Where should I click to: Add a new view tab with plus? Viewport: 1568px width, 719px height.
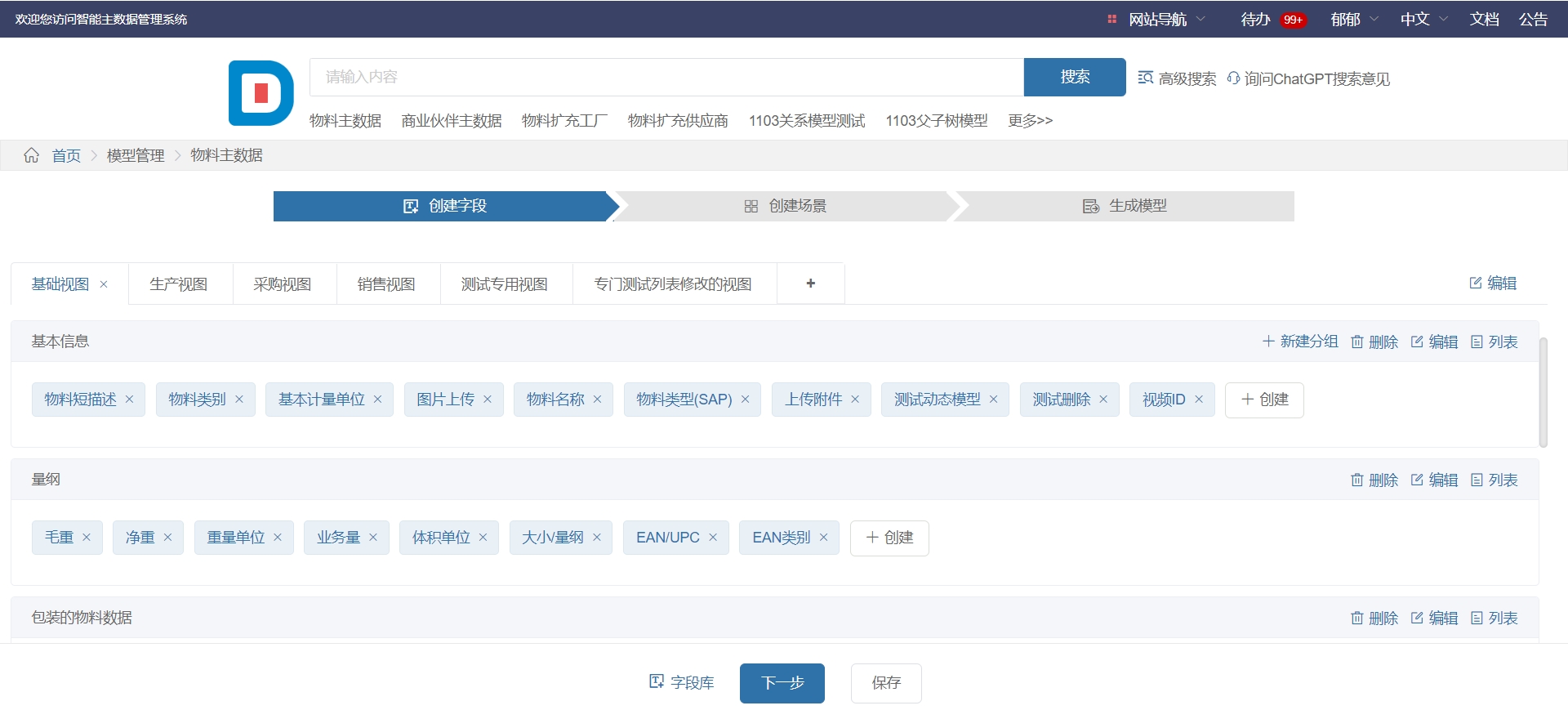[810, 284]
